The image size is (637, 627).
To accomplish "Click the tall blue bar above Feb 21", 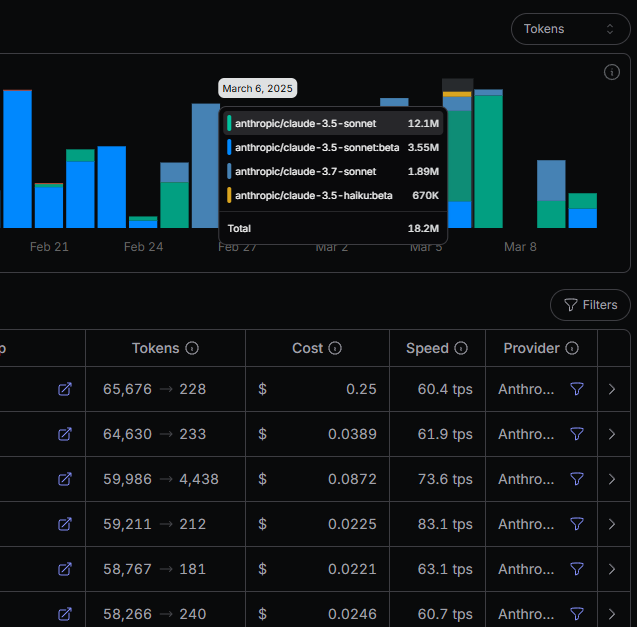I will (x=17, y=159).
